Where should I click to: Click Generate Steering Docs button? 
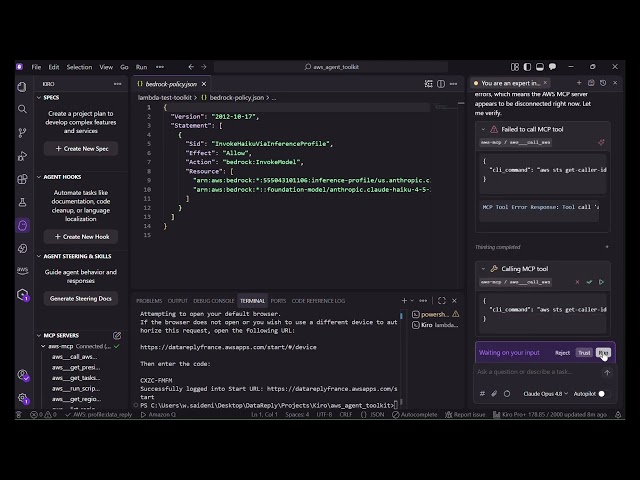(x=81, y=299)
